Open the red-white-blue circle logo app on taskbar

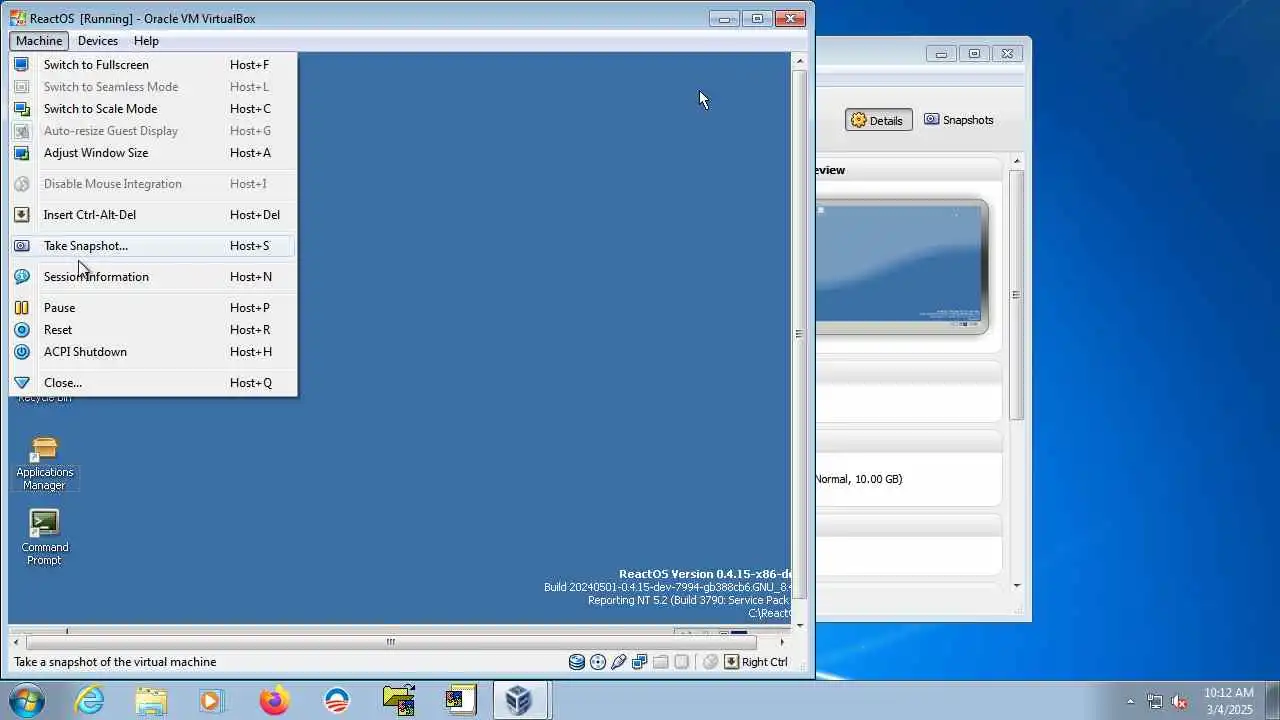(337, 700)
